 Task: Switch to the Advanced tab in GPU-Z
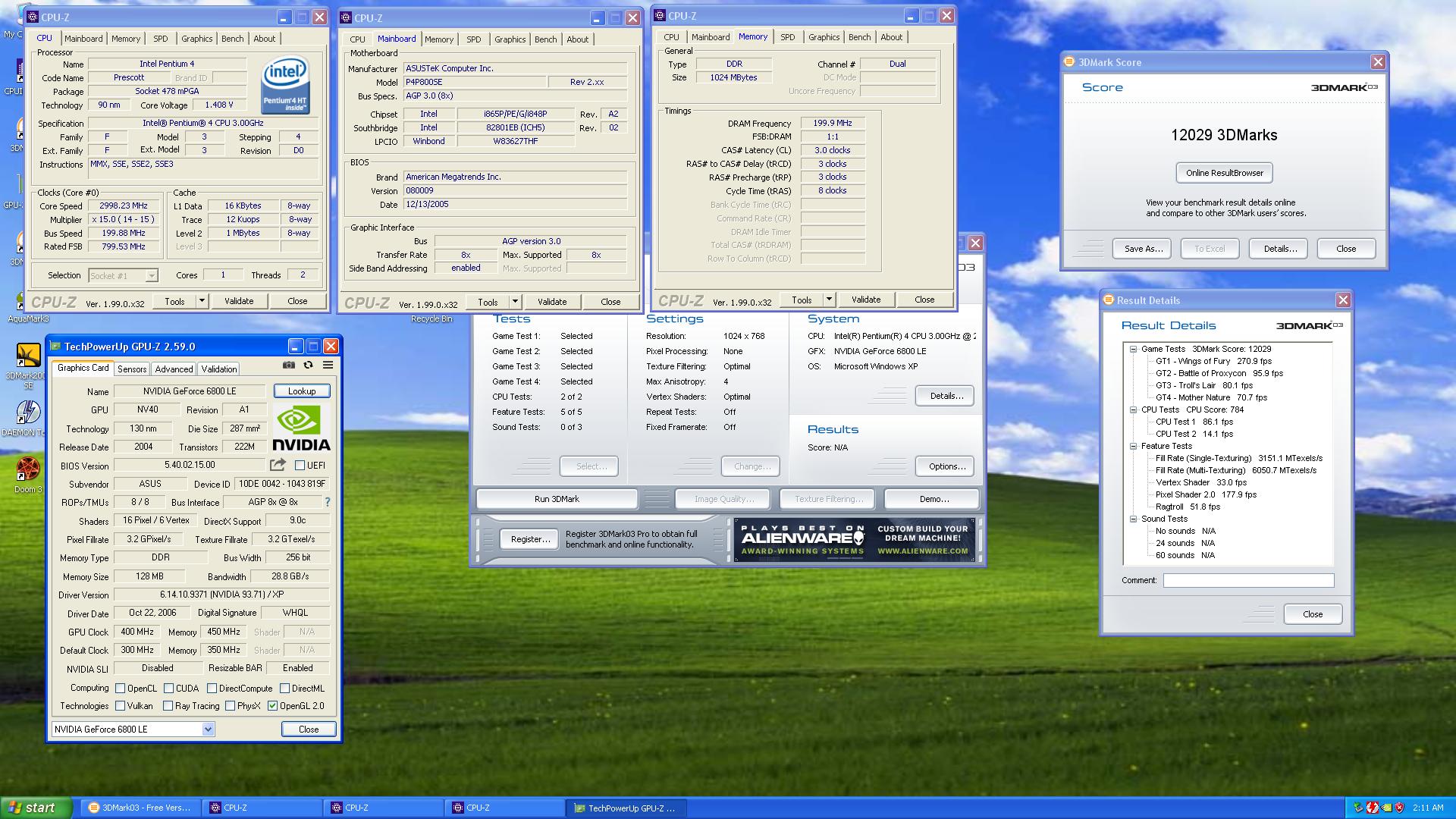point(174,369)
